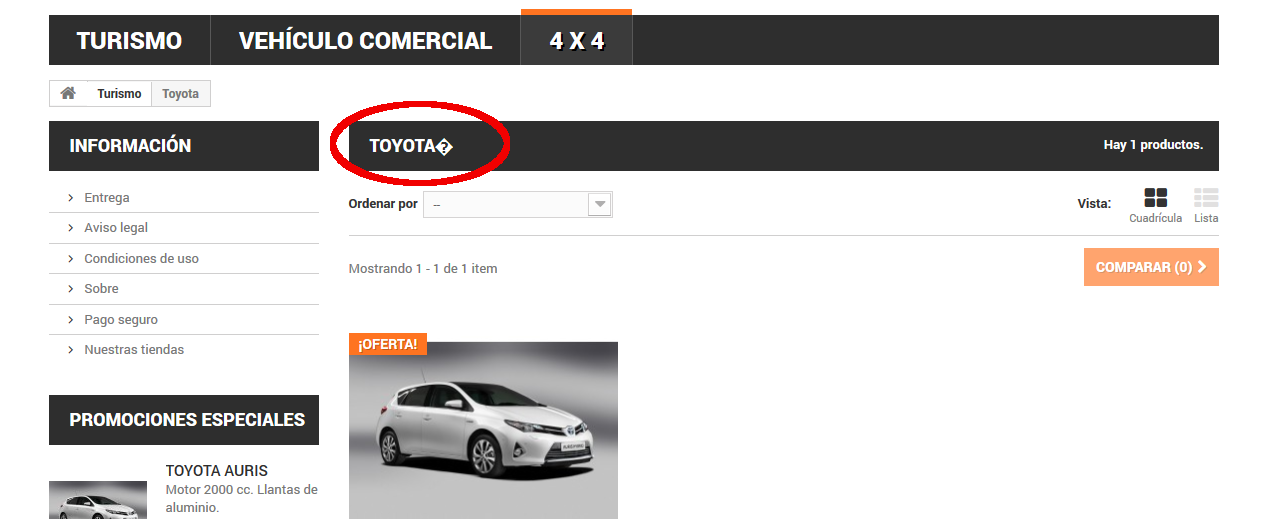This screenshot has height=519, width=1269.
Task: Click 'Mostrando 1 - 1 de 1 item' text
Action: coord(423,269)
